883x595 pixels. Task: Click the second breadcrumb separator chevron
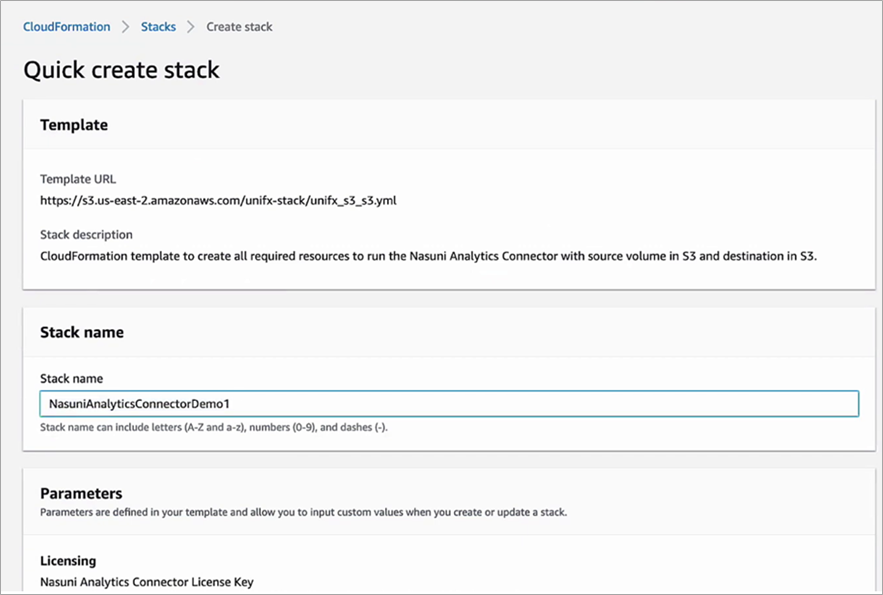pos(189,27)
